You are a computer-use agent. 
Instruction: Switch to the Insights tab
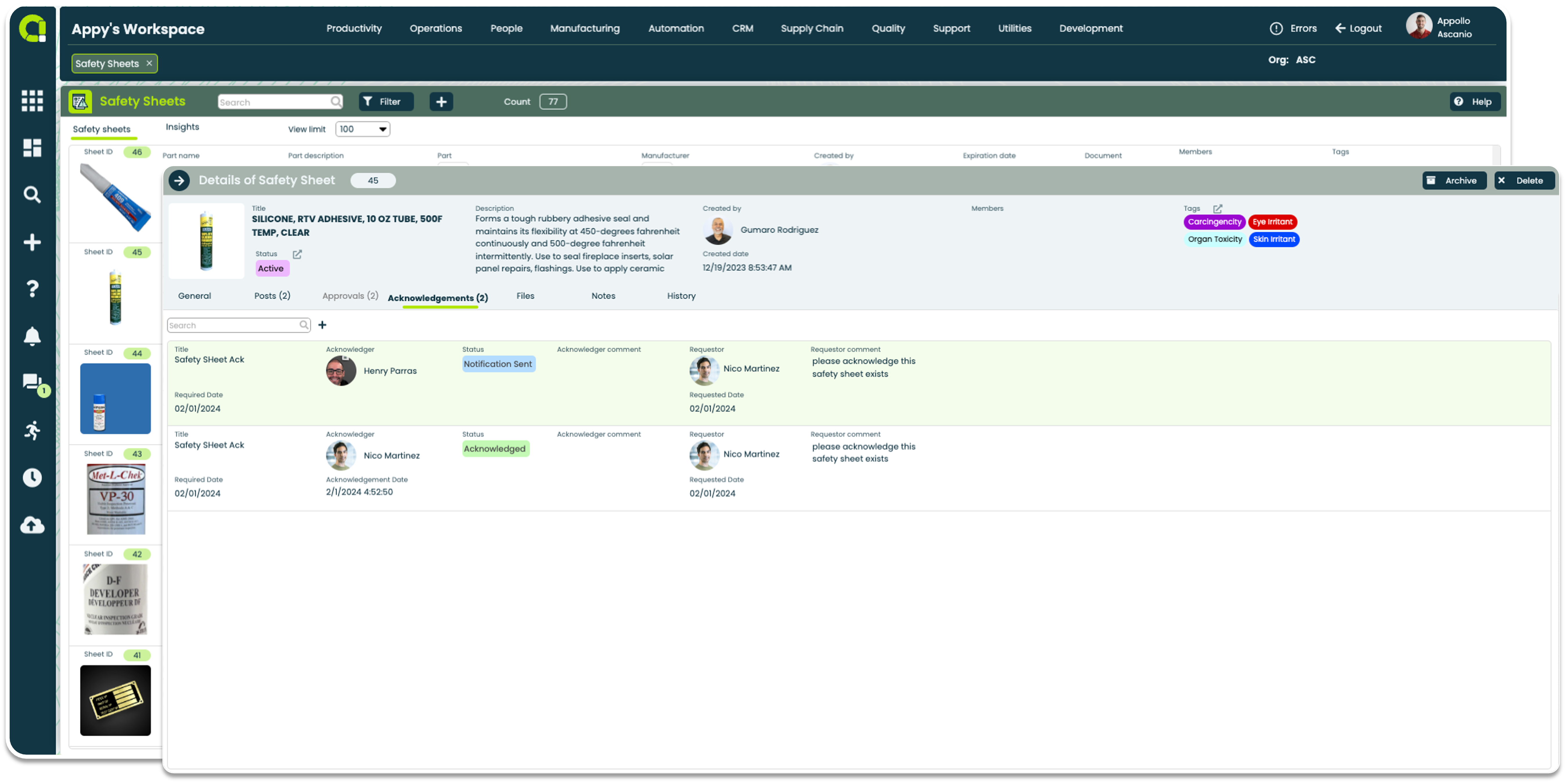click(182, 126)
